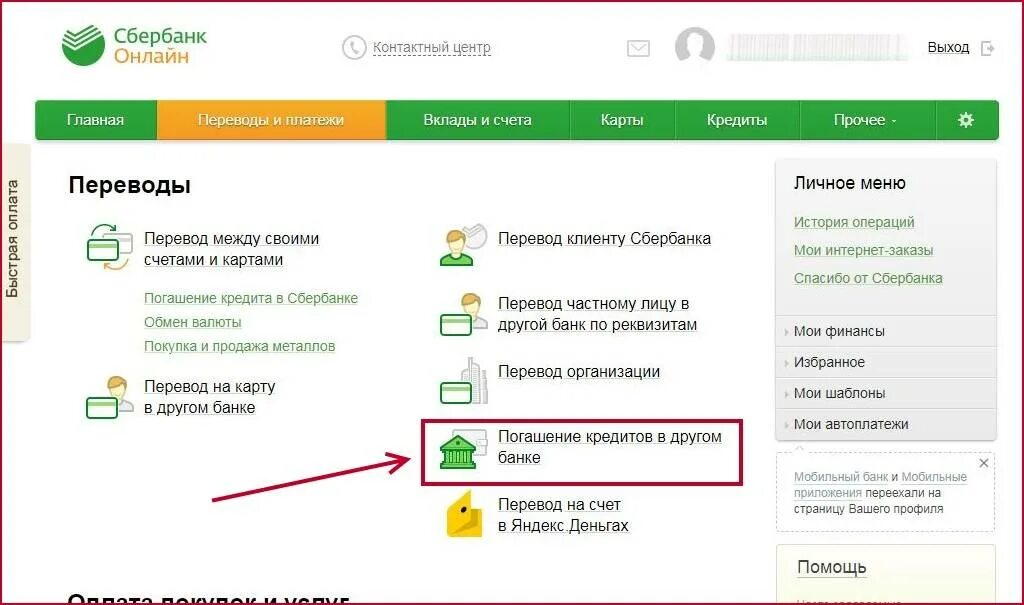Open Перевод организации link
This screenshot has width=1024, height=605.
click(x=579, y=372)
